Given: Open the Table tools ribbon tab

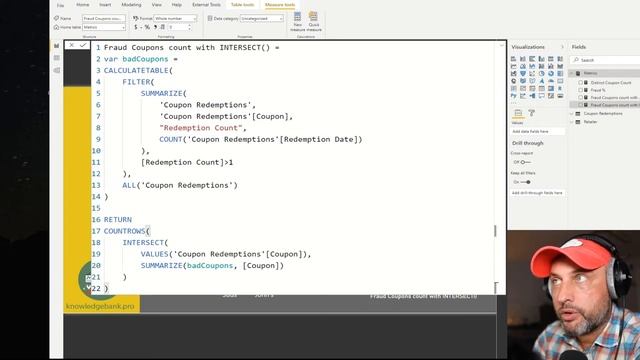Looking at the screenshot, I should pos(242,5).
